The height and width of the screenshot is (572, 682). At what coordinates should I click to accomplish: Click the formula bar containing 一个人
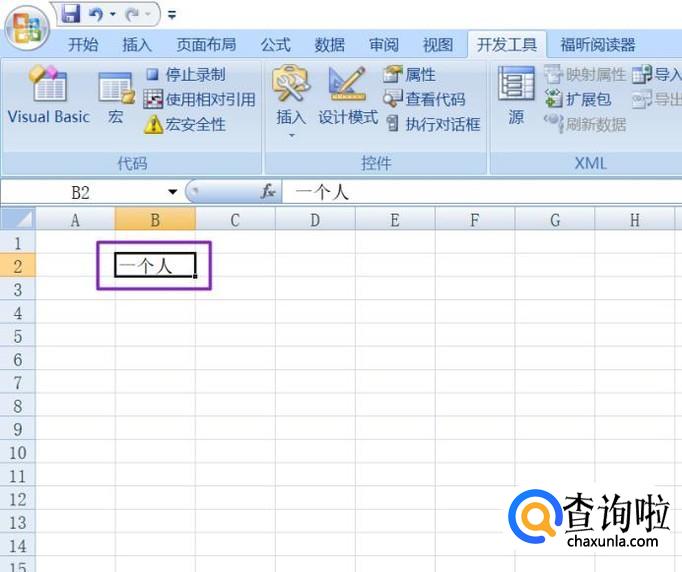(x=482, y=192)
